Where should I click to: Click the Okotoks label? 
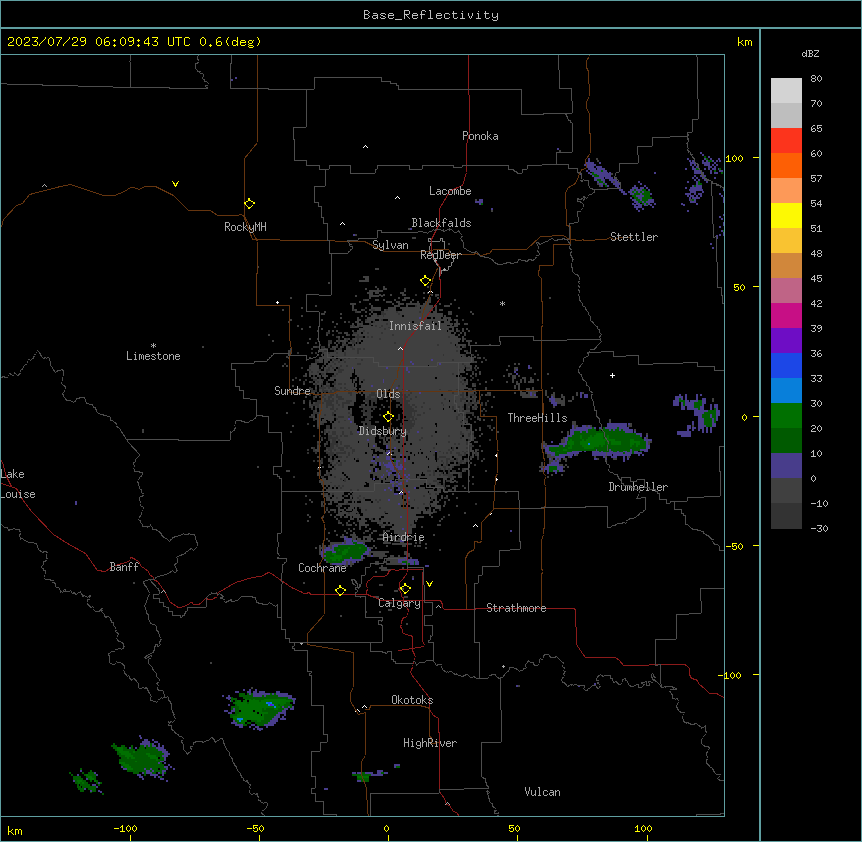412,700
